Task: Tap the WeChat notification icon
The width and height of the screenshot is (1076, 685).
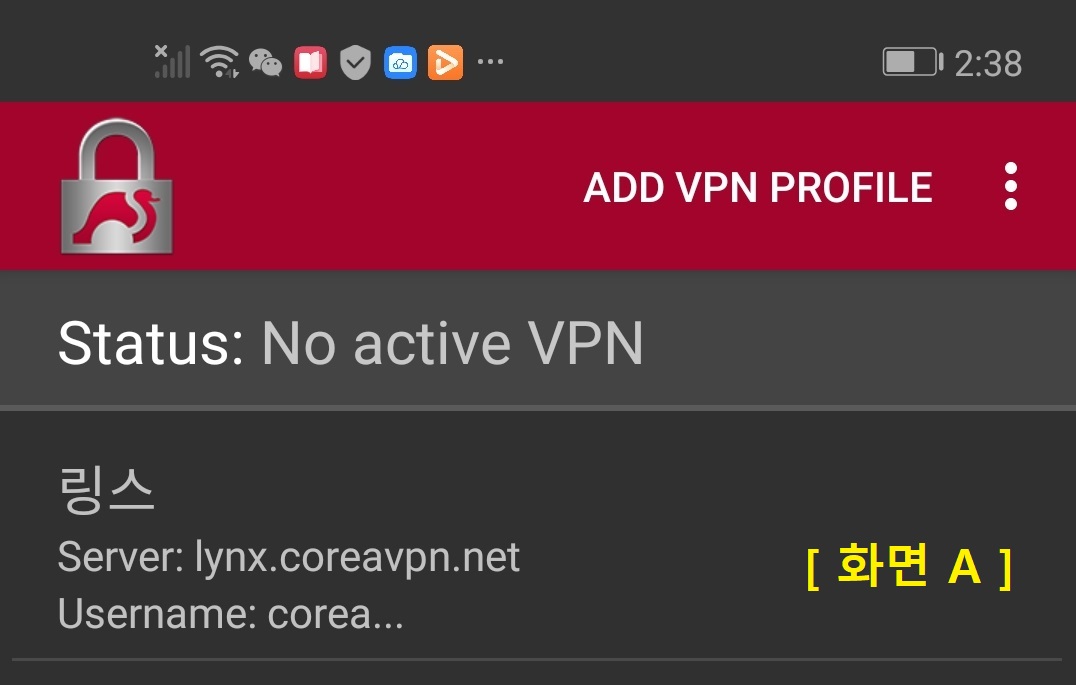Action: 266,62
